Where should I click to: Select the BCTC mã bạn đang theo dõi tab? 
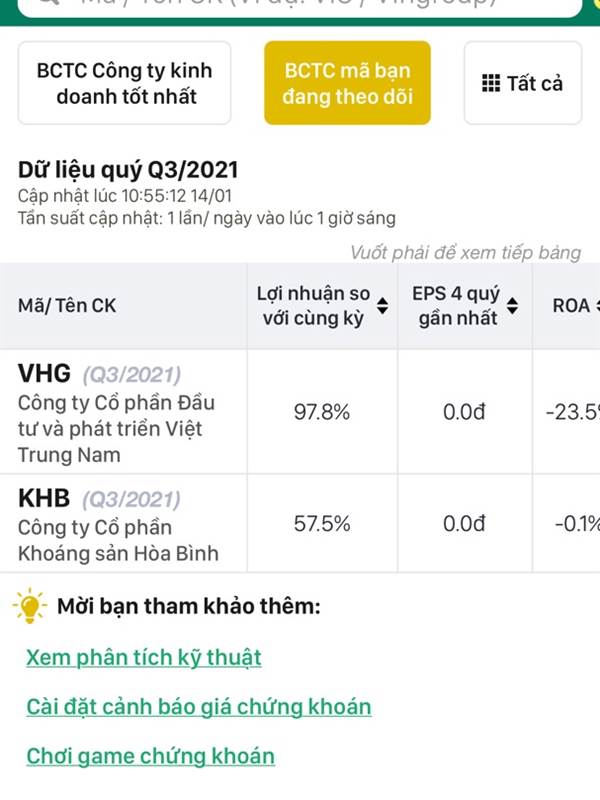coord(347,83)
